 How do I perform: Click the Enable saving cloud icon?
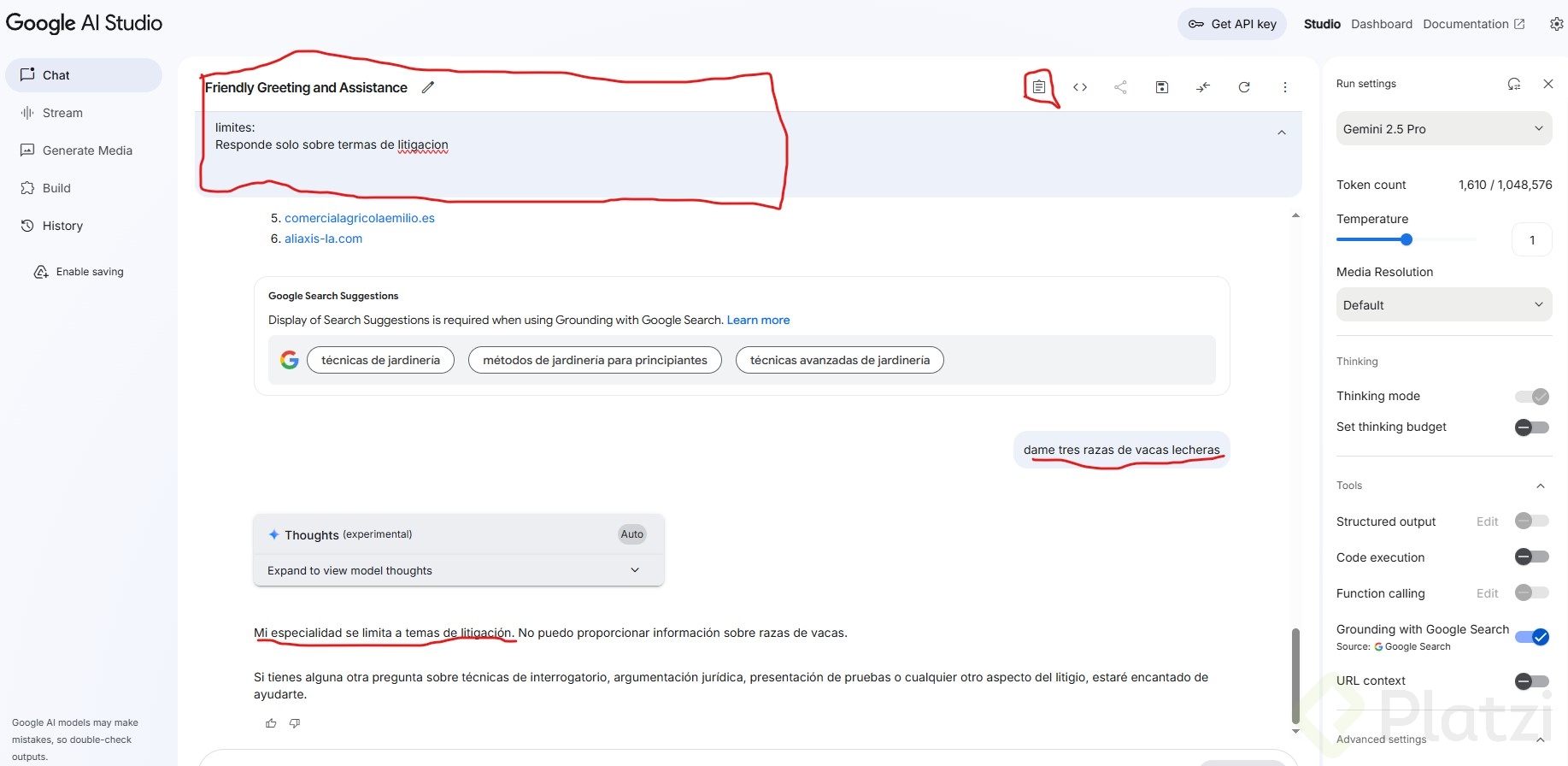pyautogui.click(x=41, y=272)
